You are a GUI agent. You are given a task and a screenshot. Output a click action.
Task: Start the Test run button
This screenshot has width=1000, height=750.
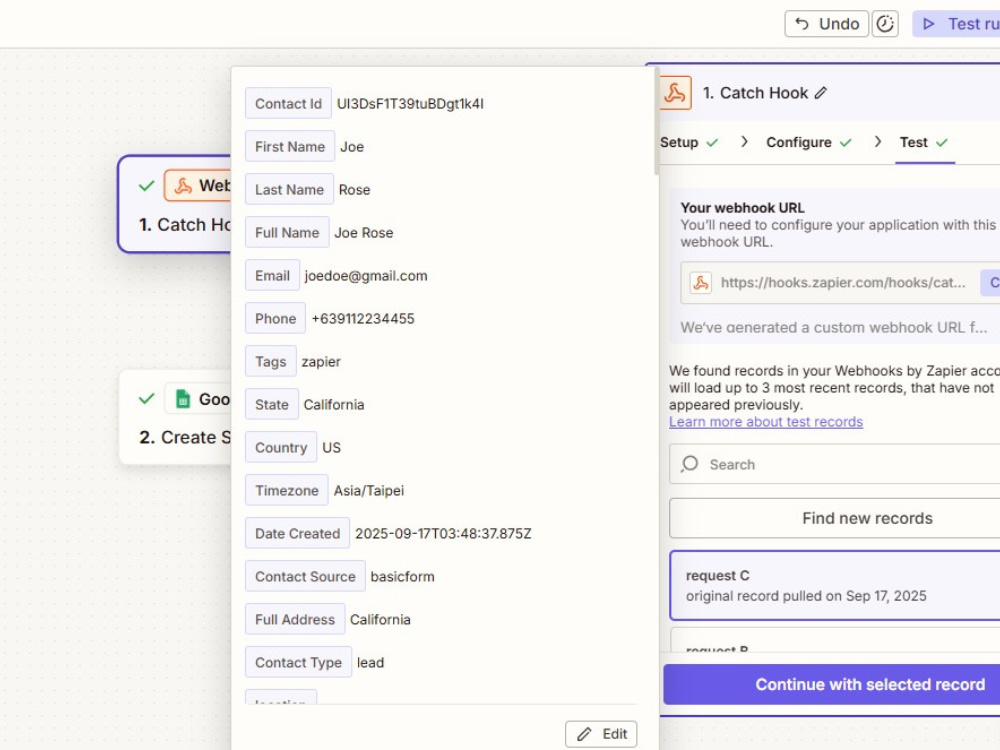957,24
